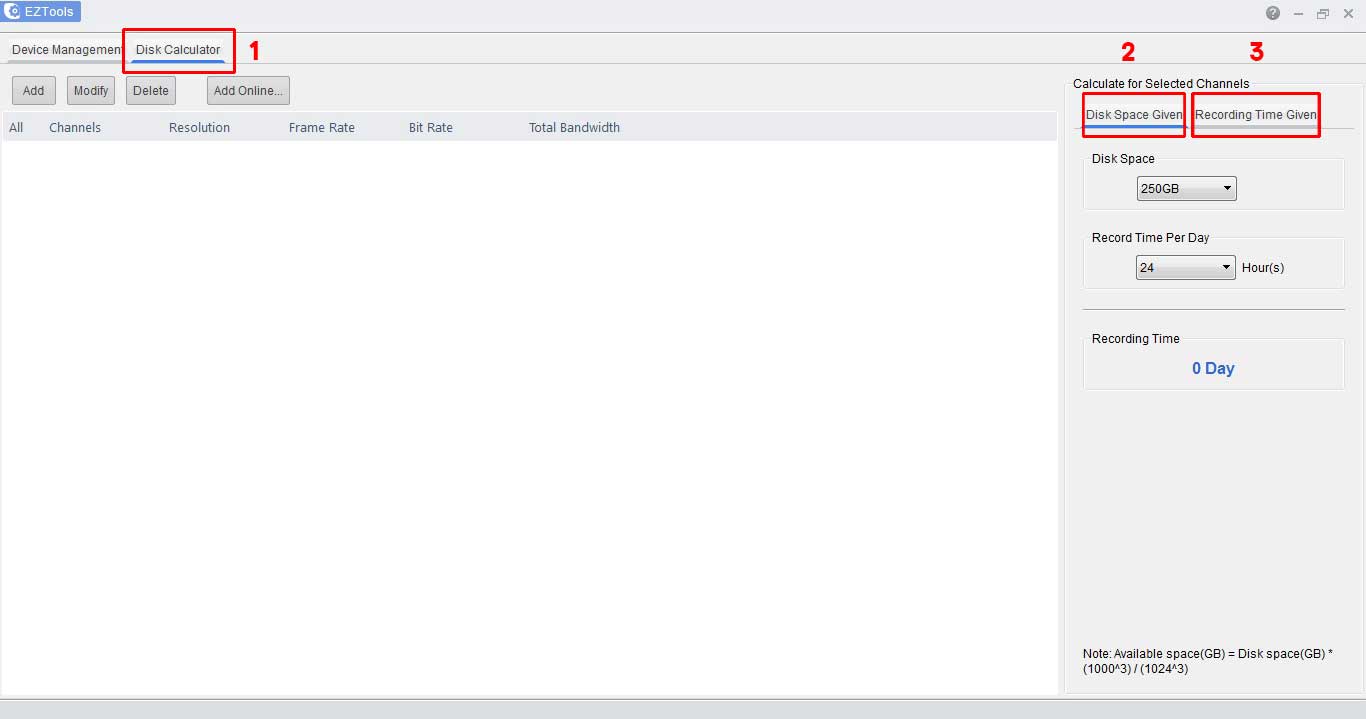Click the Recording Time result showing 0 Day
This screenshot has height=719, width=1366.
click(x=1213, y=368)
